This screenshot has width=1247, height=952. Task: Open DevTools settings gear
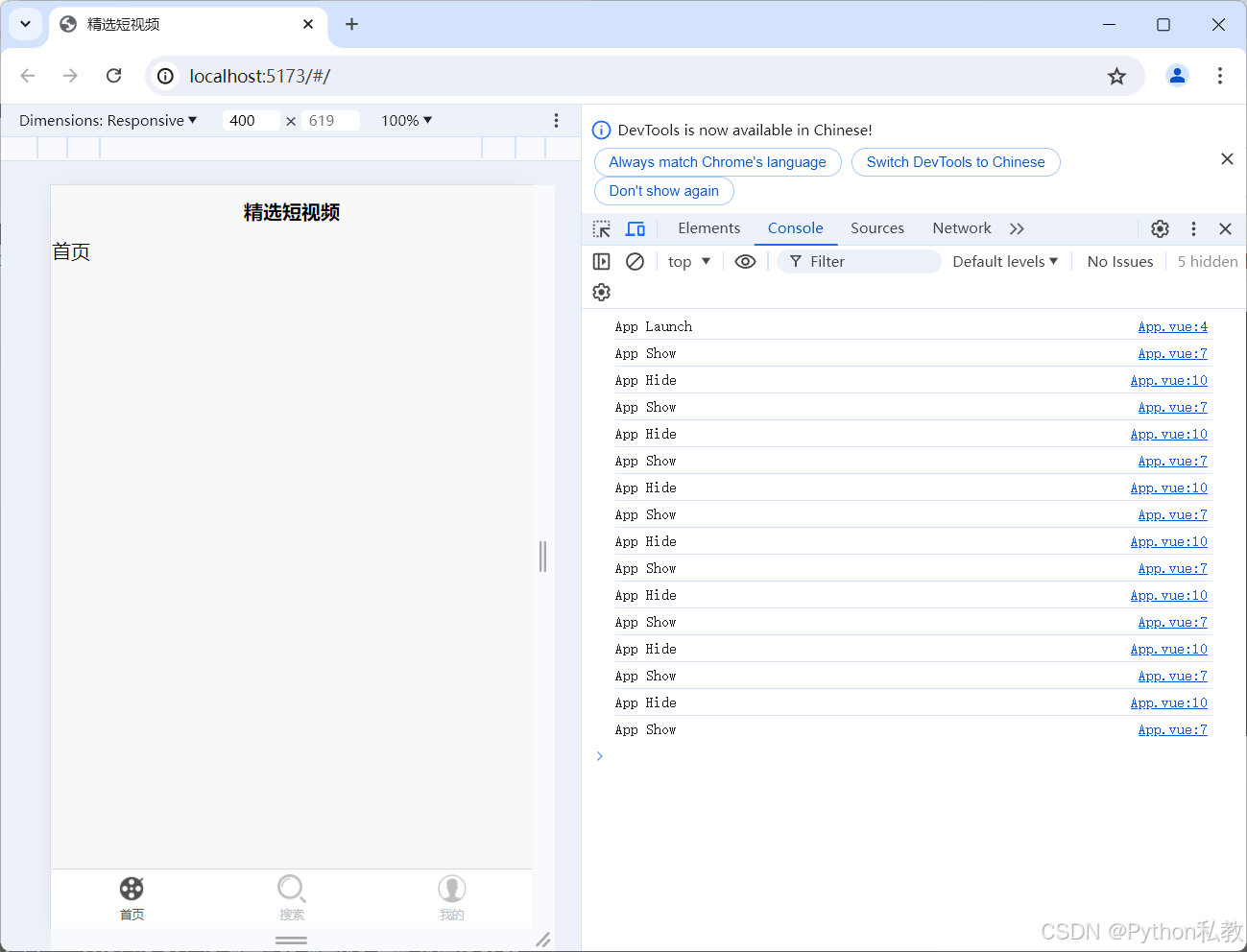point(1161,228)
